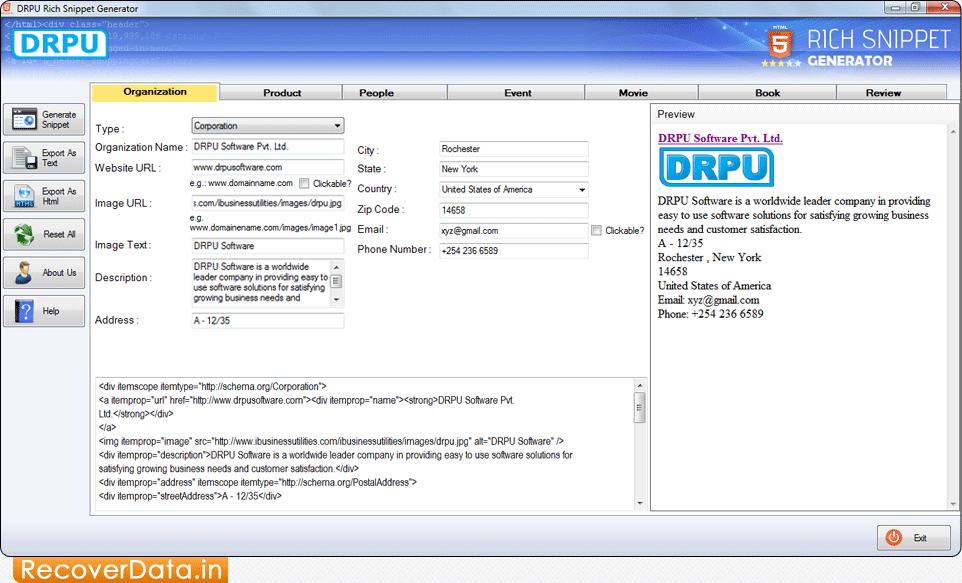
Task: Click the DRPU logo in header
Action: click(60, 44)
